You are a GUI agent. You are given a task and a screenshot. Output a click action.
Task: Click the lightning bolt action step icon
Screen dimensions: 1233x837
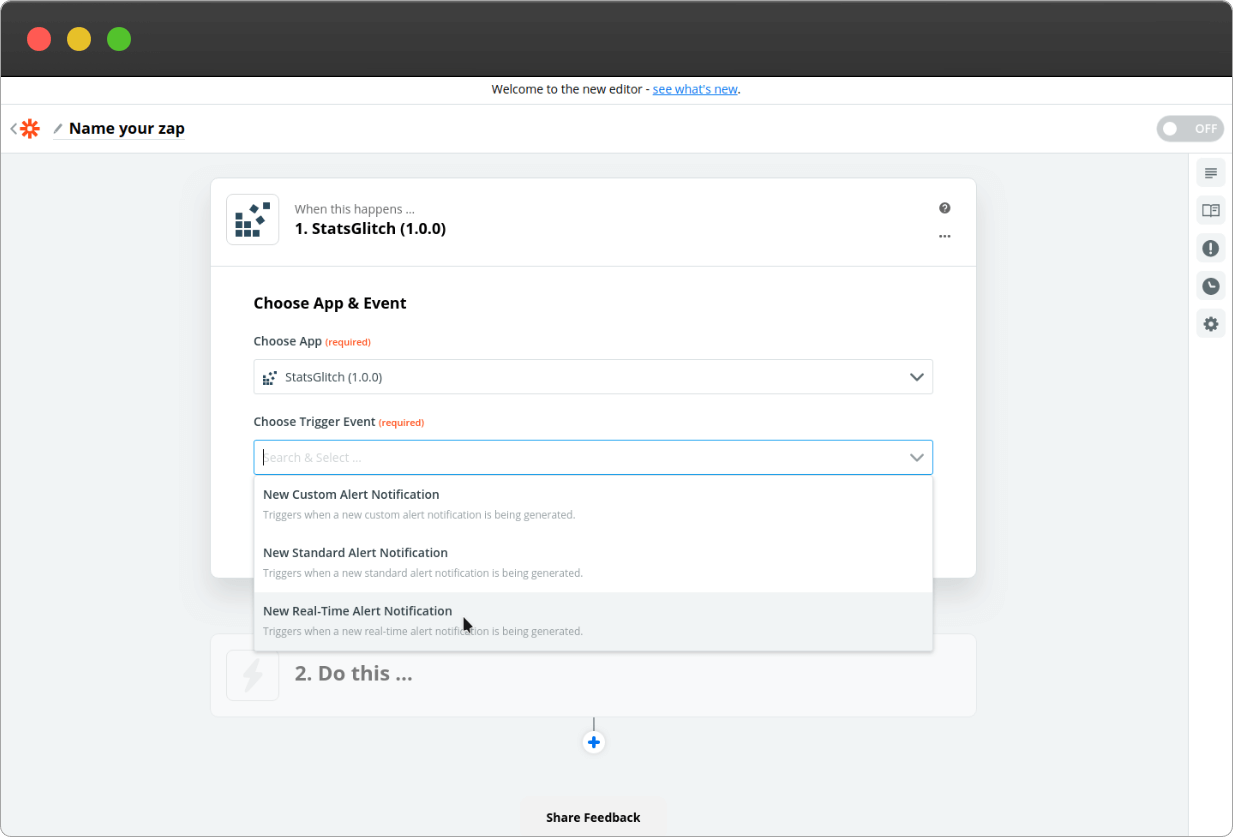252,675
